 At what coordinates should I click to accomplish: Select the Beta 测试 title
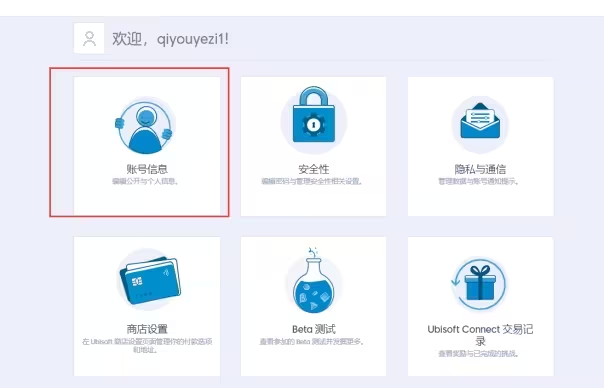click(314, 329)
